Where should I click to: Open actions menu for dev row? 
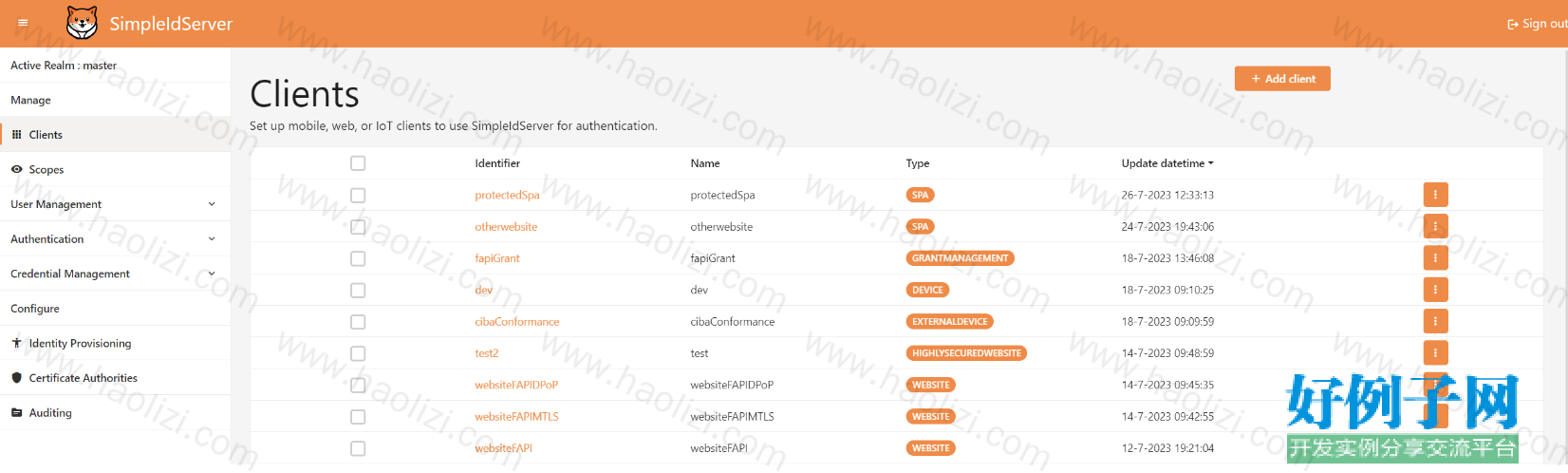[x=1435, y=290]
